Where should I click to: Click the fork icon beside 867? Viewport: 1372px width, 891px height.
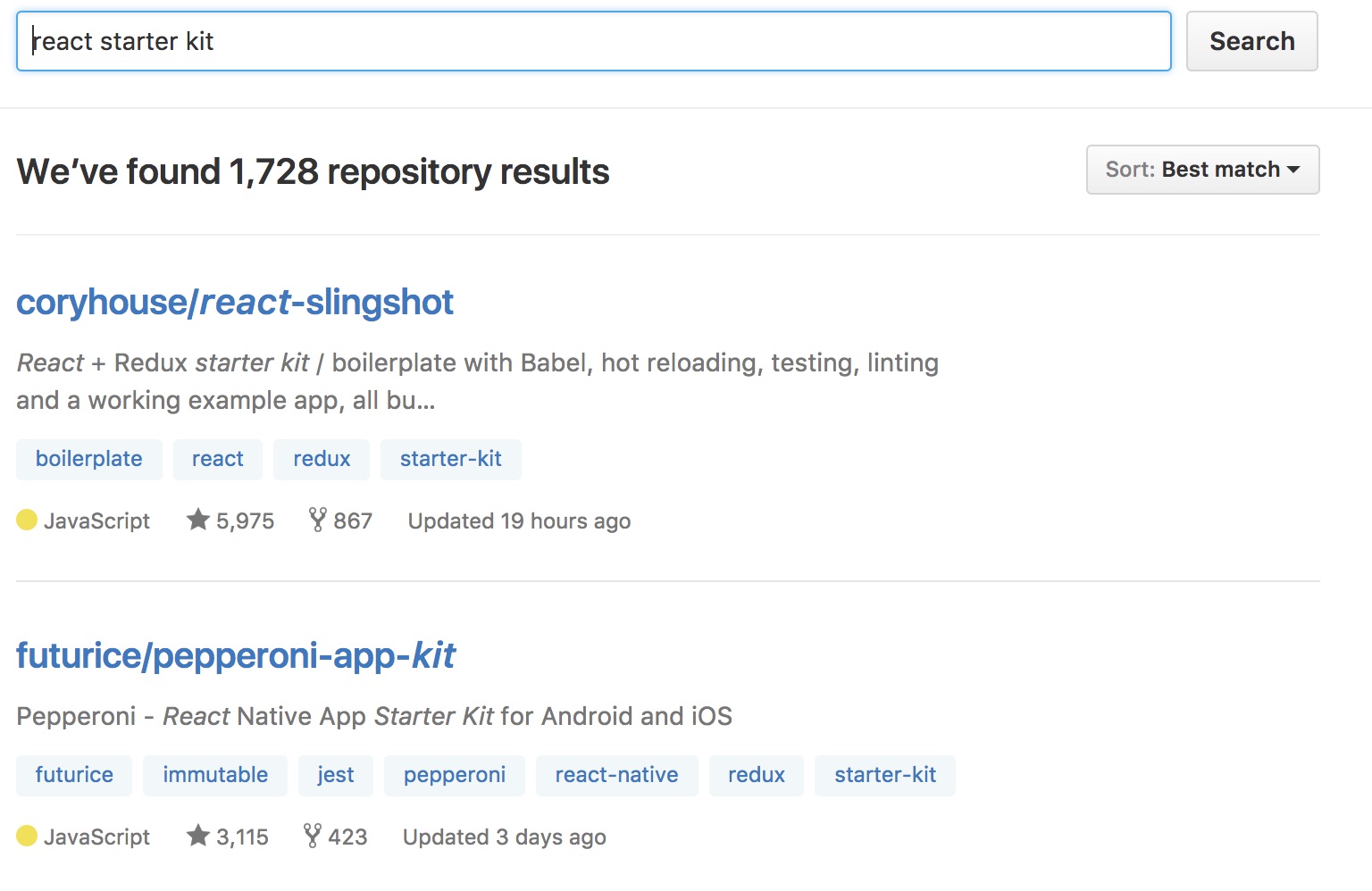(x=317, y=520)
